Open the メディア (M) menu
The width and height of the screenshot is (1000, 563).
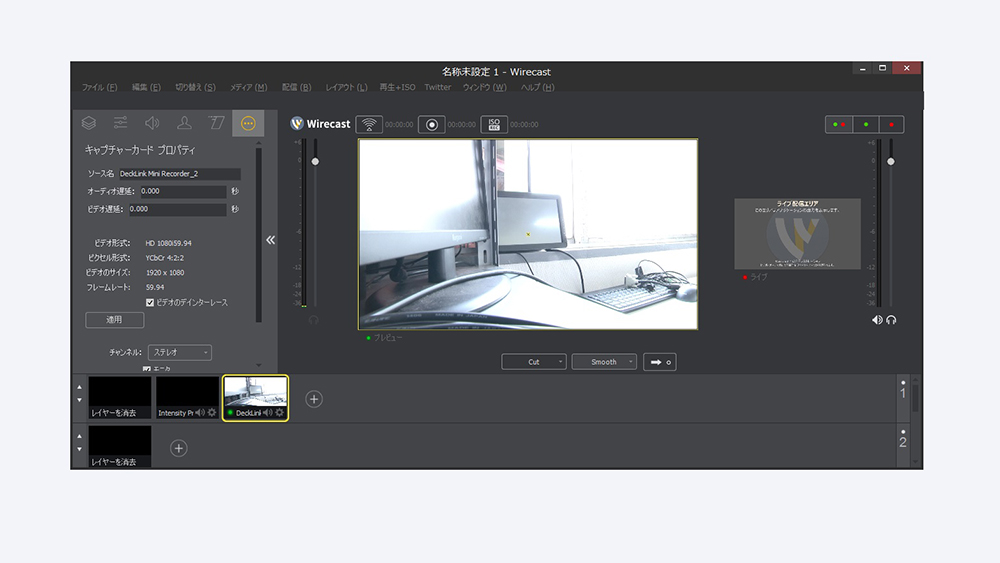pyautogui.click(x=249, y=87)
